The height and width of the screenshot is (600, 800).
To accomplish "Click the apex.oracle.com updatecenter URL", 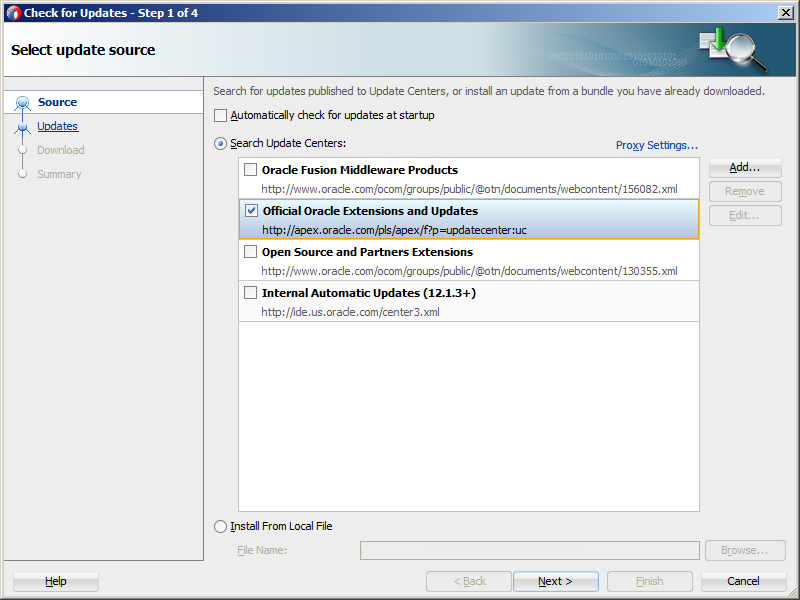I will coord(394,230).
